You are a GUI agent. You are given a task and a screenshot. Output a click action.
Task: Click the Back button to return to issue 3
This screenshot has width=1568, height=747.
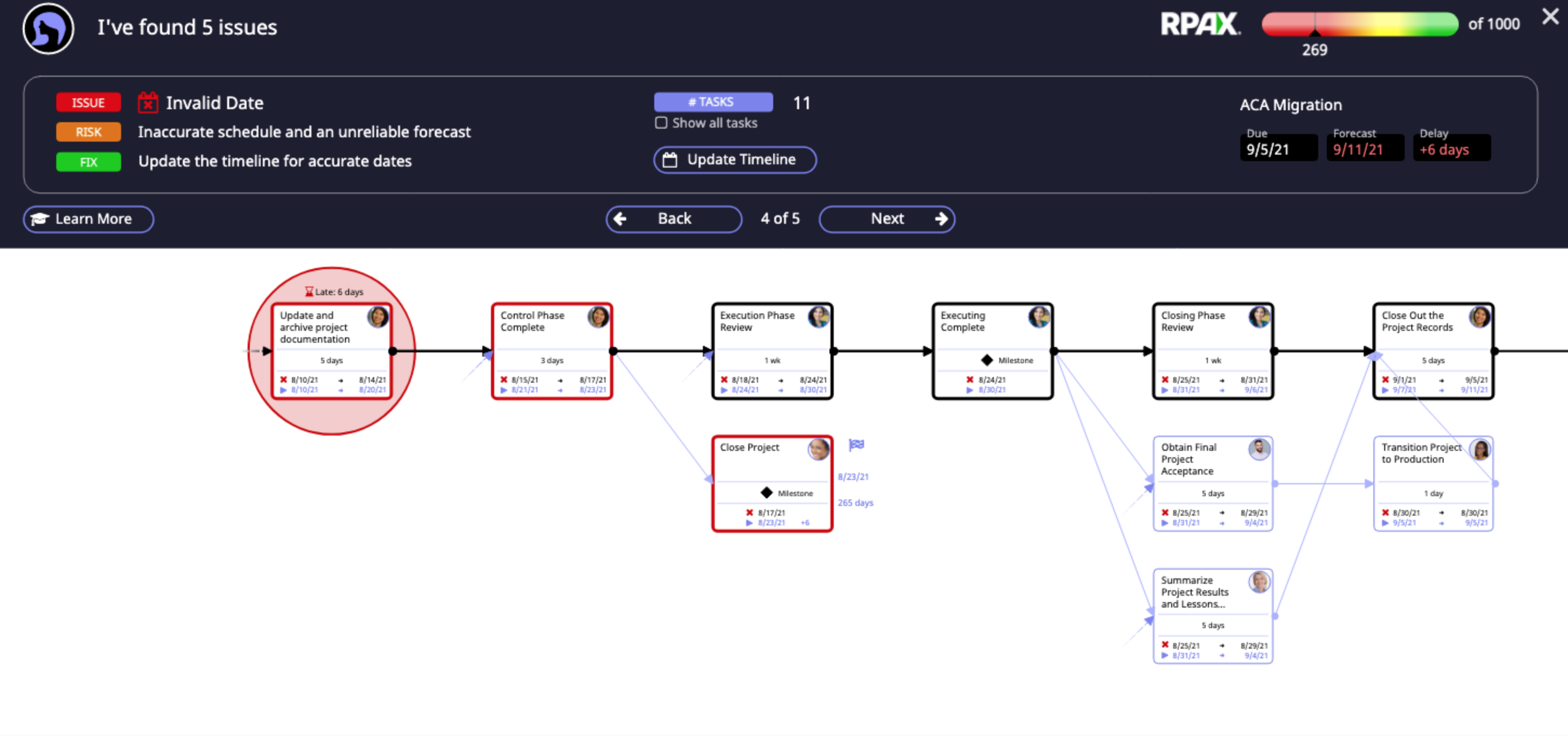[x=673, y=219]
